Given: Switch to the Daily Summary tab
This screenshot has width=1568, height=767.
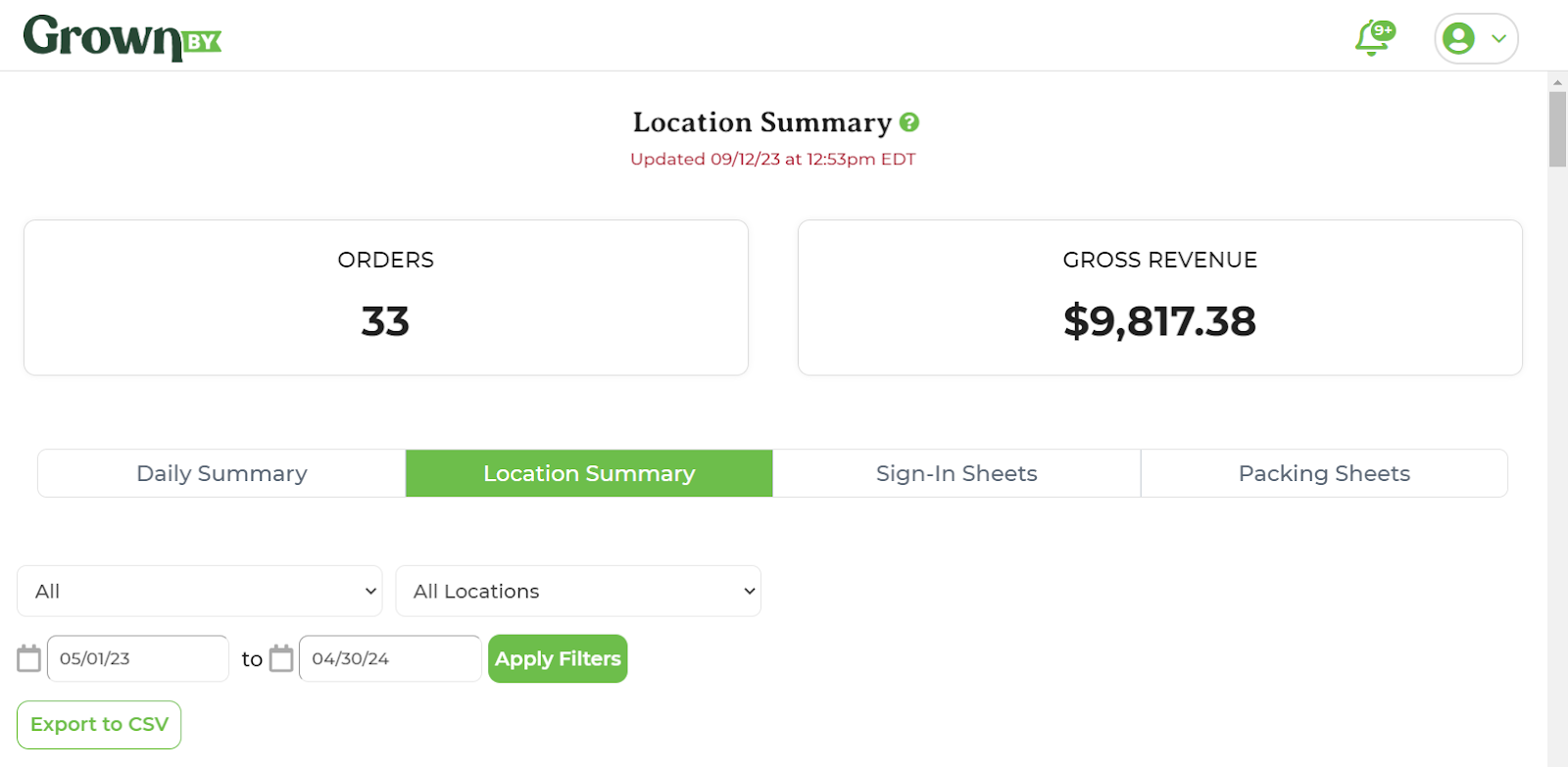Looking at the screenshot, I should [x=221, y=473].
